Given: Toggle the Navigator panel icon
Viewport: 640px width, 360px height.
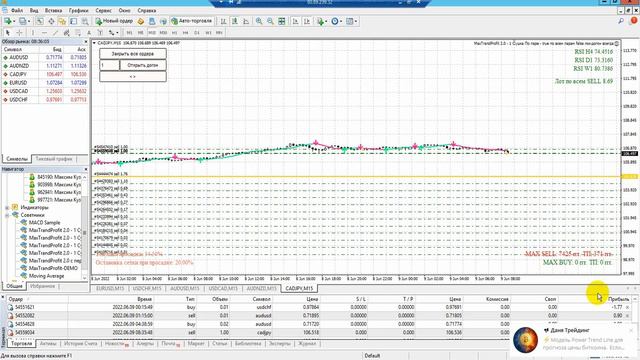Looking at the screenshot, I should pos(62,21).
